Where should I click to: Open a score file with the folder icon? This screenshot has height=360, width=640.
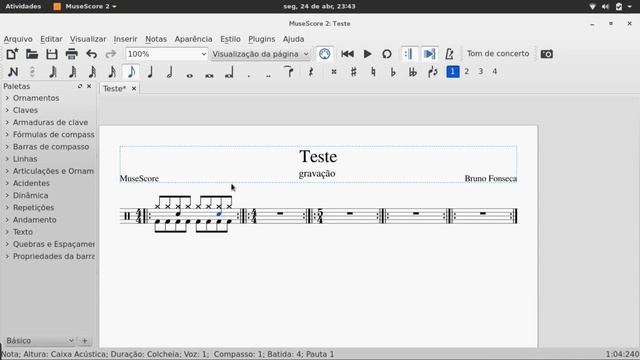32,54
